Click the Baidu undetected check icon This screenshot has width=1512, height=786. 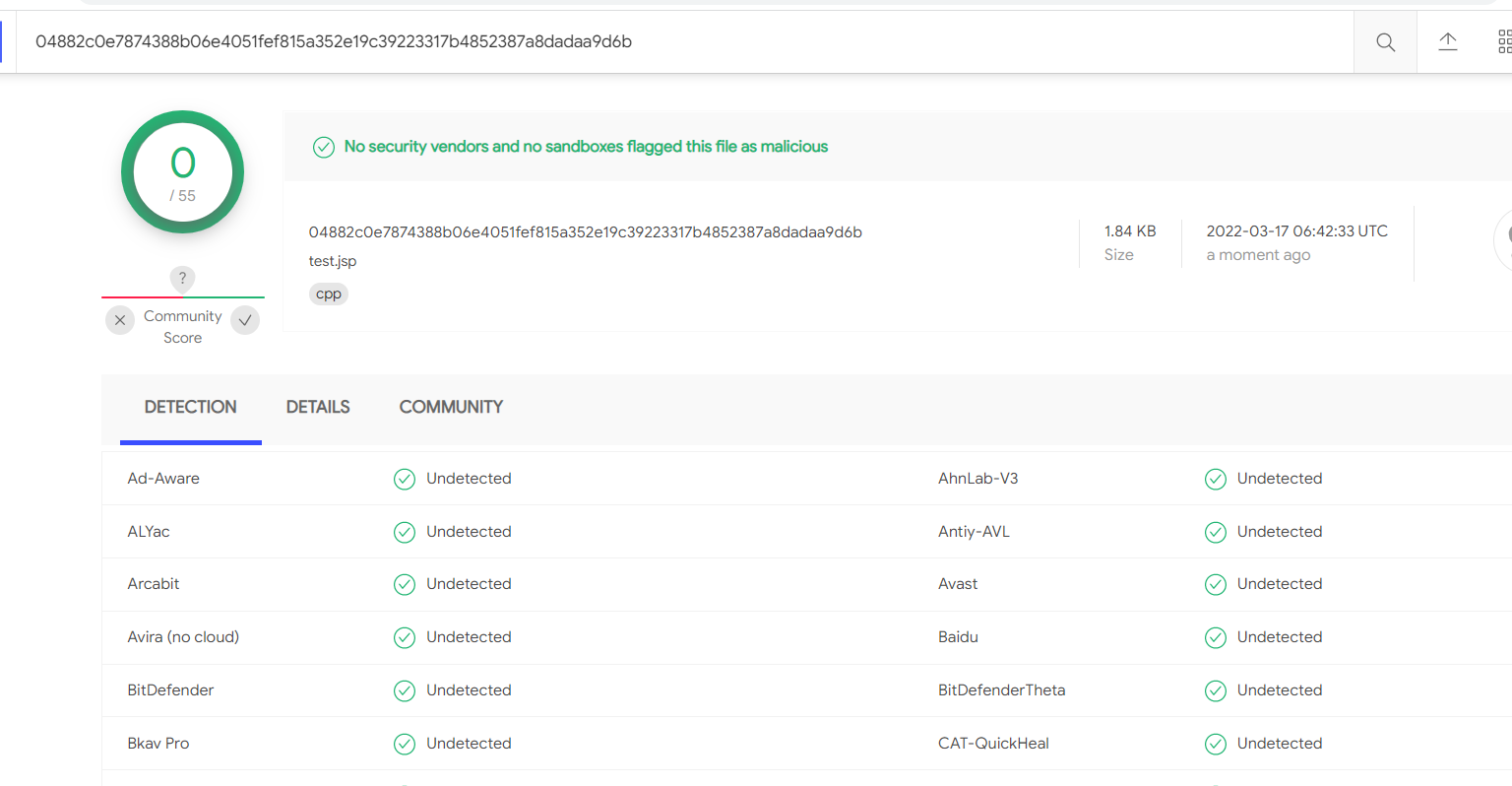point(1216,638)
